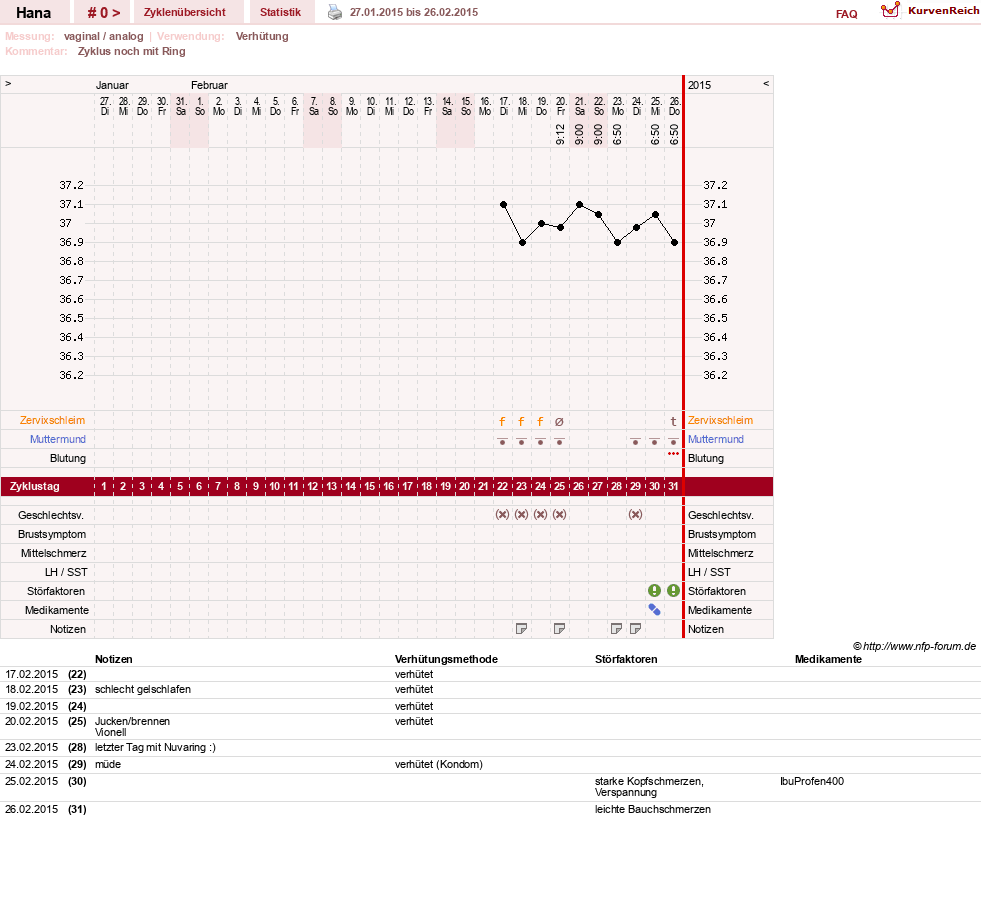Image resolution: width=981 pixels, height=906 pixels.
Task: Open the note icon on cycle day 23
Action: (521, 629)
